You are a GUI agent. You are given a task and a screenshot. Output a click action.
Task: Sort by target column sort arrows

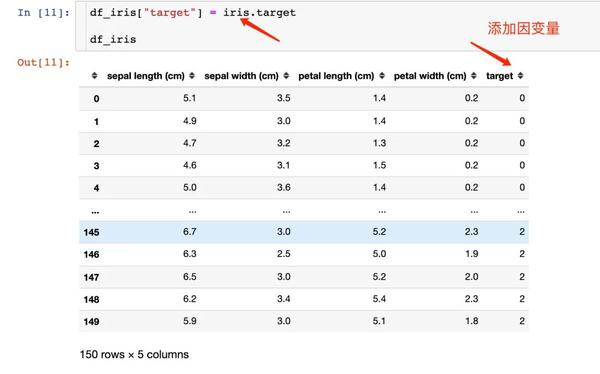tap(520, 76)
